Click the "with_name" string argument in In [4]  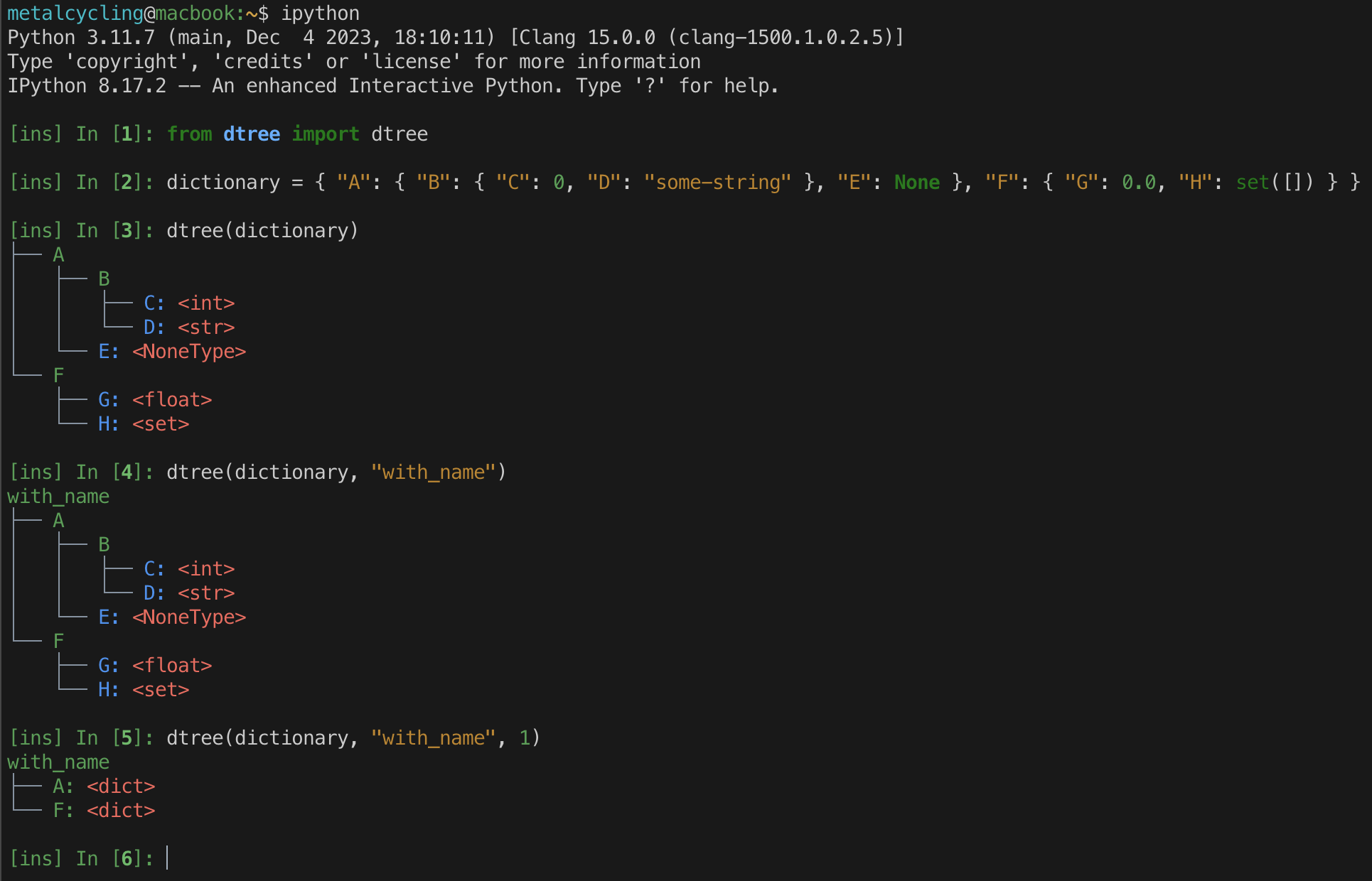(x=434, y=471)
